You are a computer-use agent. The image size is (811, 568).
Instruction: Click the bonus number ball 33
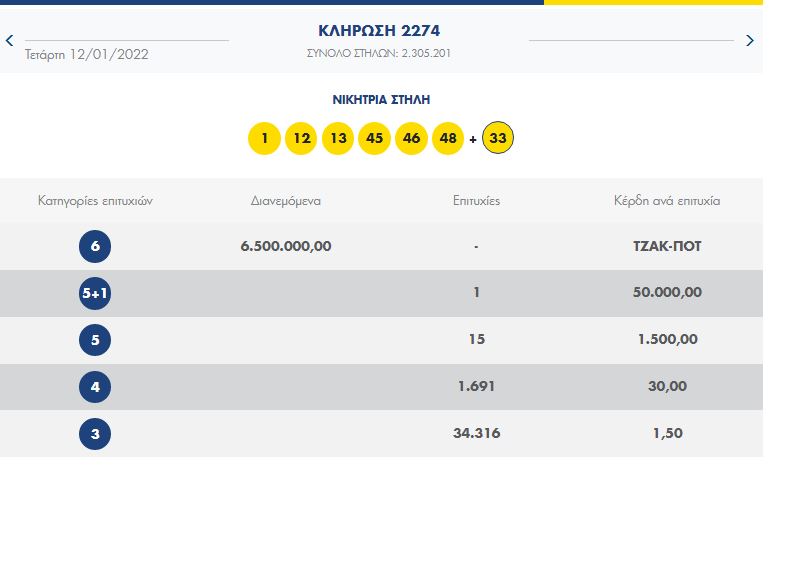point(498,138)
